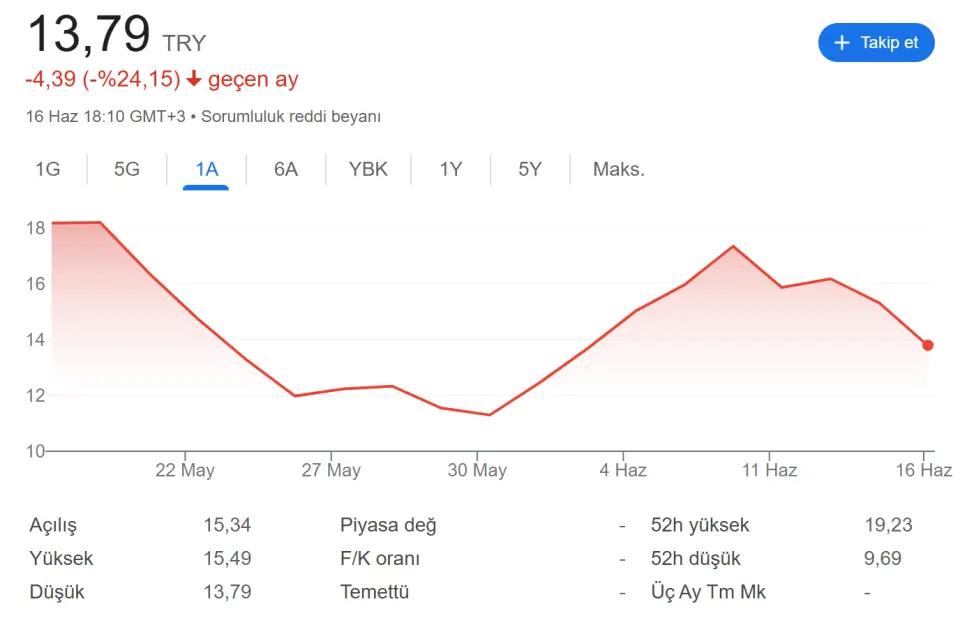Open the 6A six-month range
This screenshot has width=960, height=634.
tap(286, 169)
